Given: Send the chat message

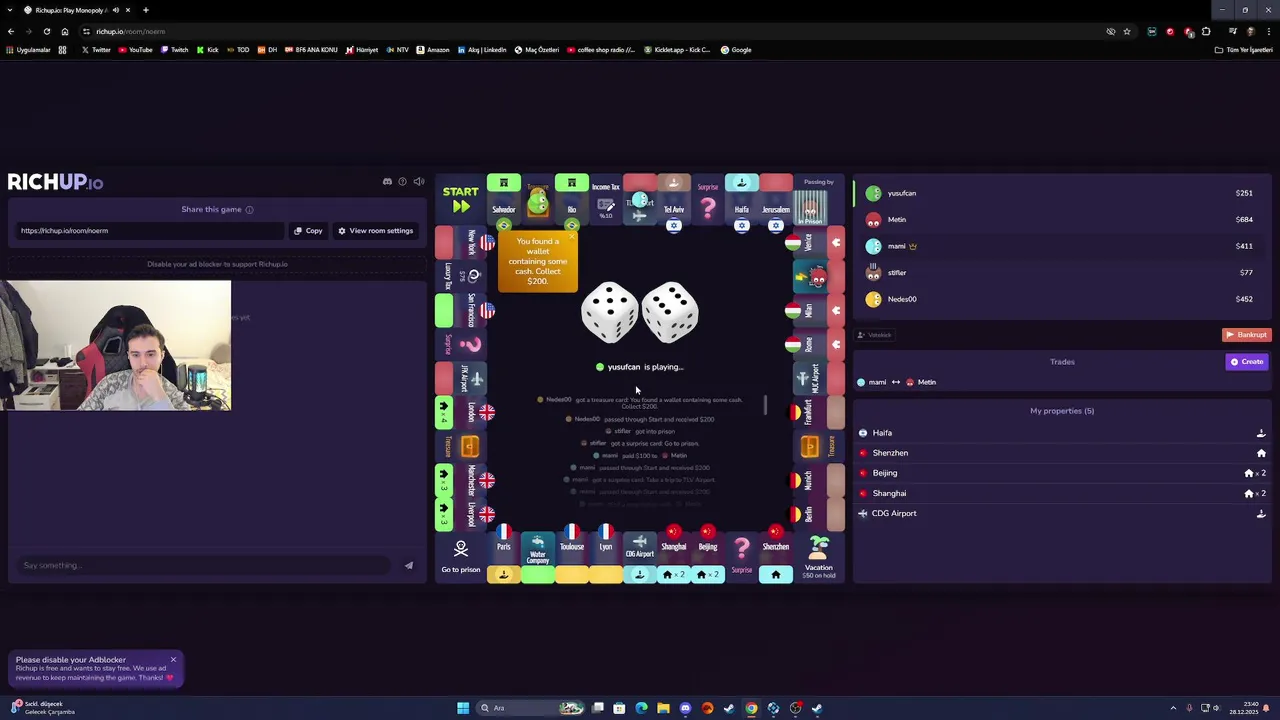Looking at the screenshot, I should (409, 566).
